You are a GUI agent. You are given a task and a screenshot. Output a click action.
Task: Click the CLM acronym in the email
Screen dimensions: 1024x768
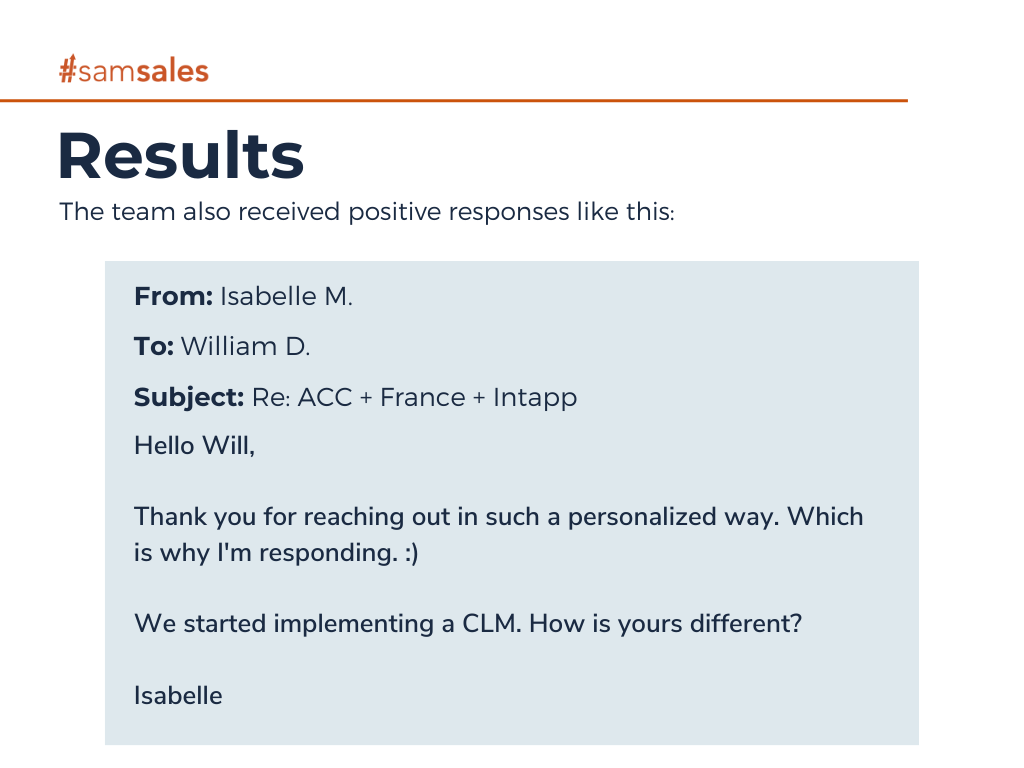[x=490, y=623]
